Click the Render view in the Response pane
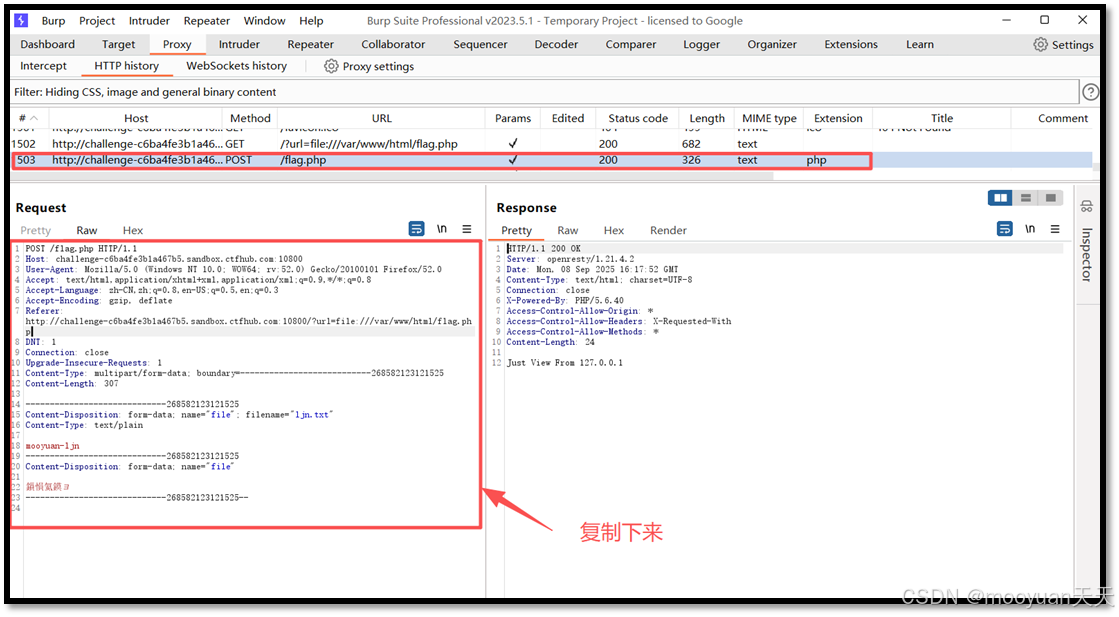 [667, 230]
